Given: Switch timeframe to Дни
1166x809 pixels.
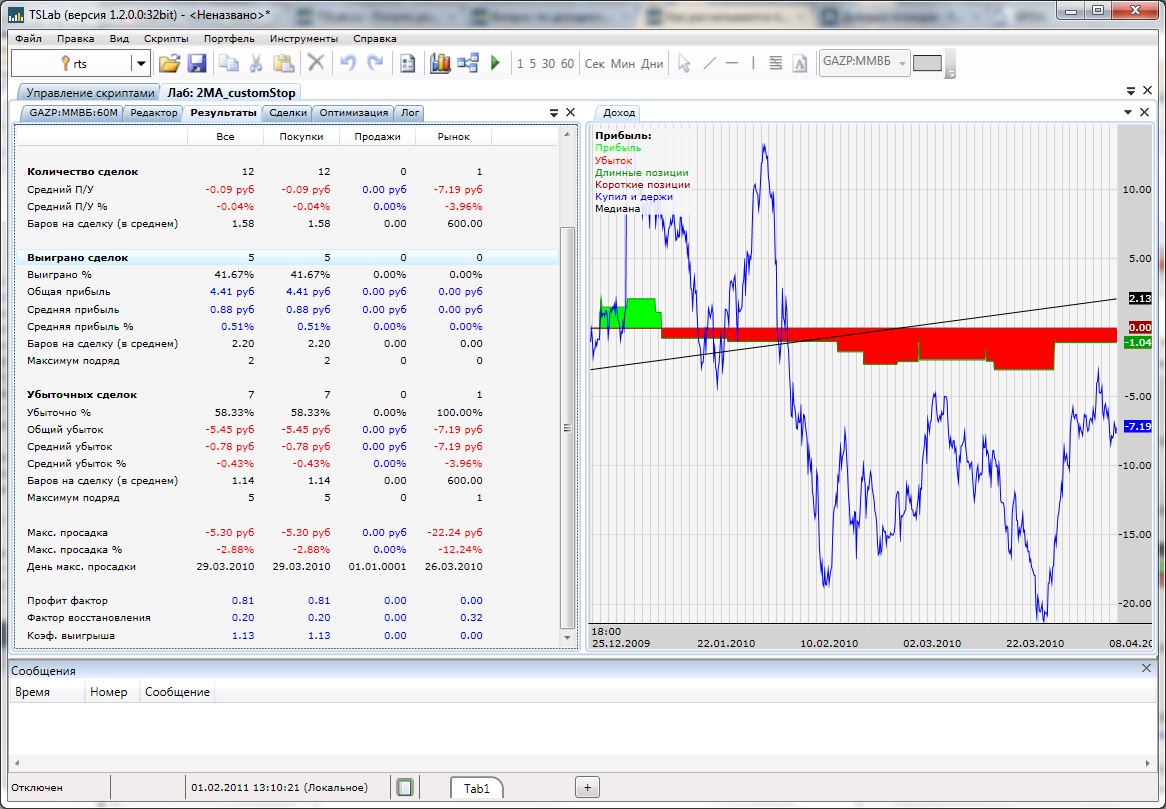Looking at the screenshot, I should tap(652, 64).
